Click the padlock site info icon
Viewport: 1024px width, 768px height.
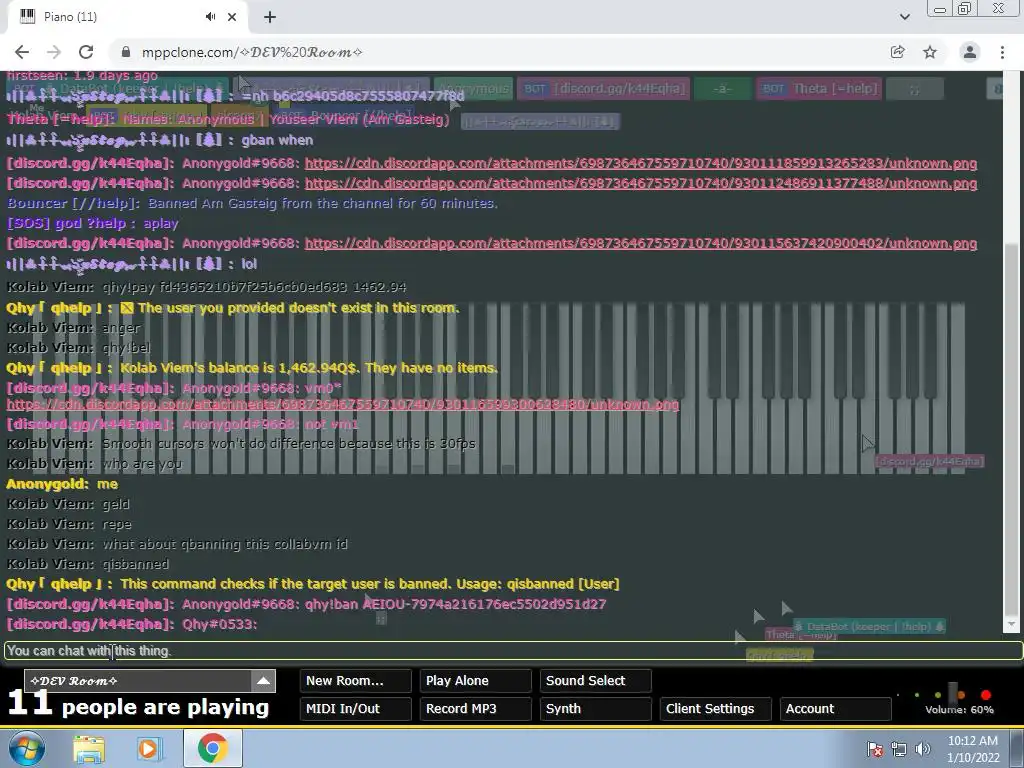[126, 52]
